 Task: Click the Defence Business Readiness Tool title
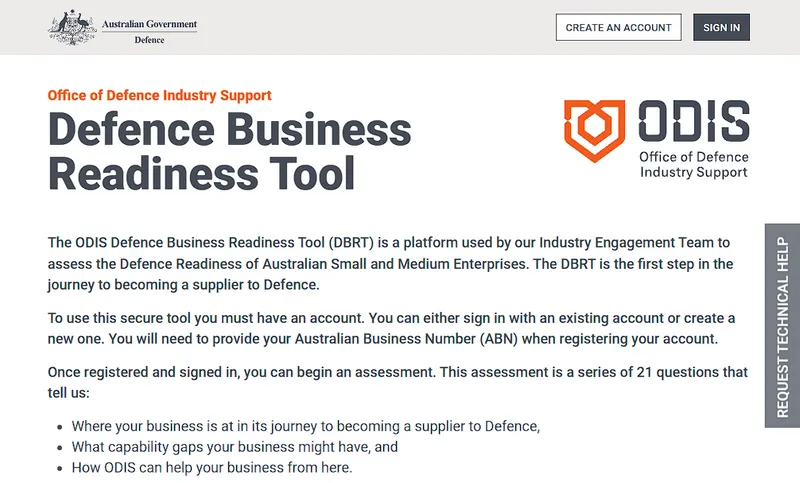click(230, 151)
